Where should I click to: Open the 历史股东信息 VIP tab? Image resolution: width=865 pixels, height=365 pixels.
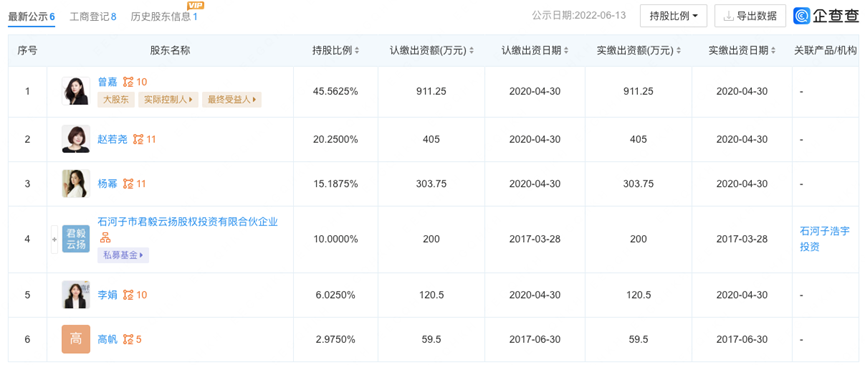click(164, 17)
